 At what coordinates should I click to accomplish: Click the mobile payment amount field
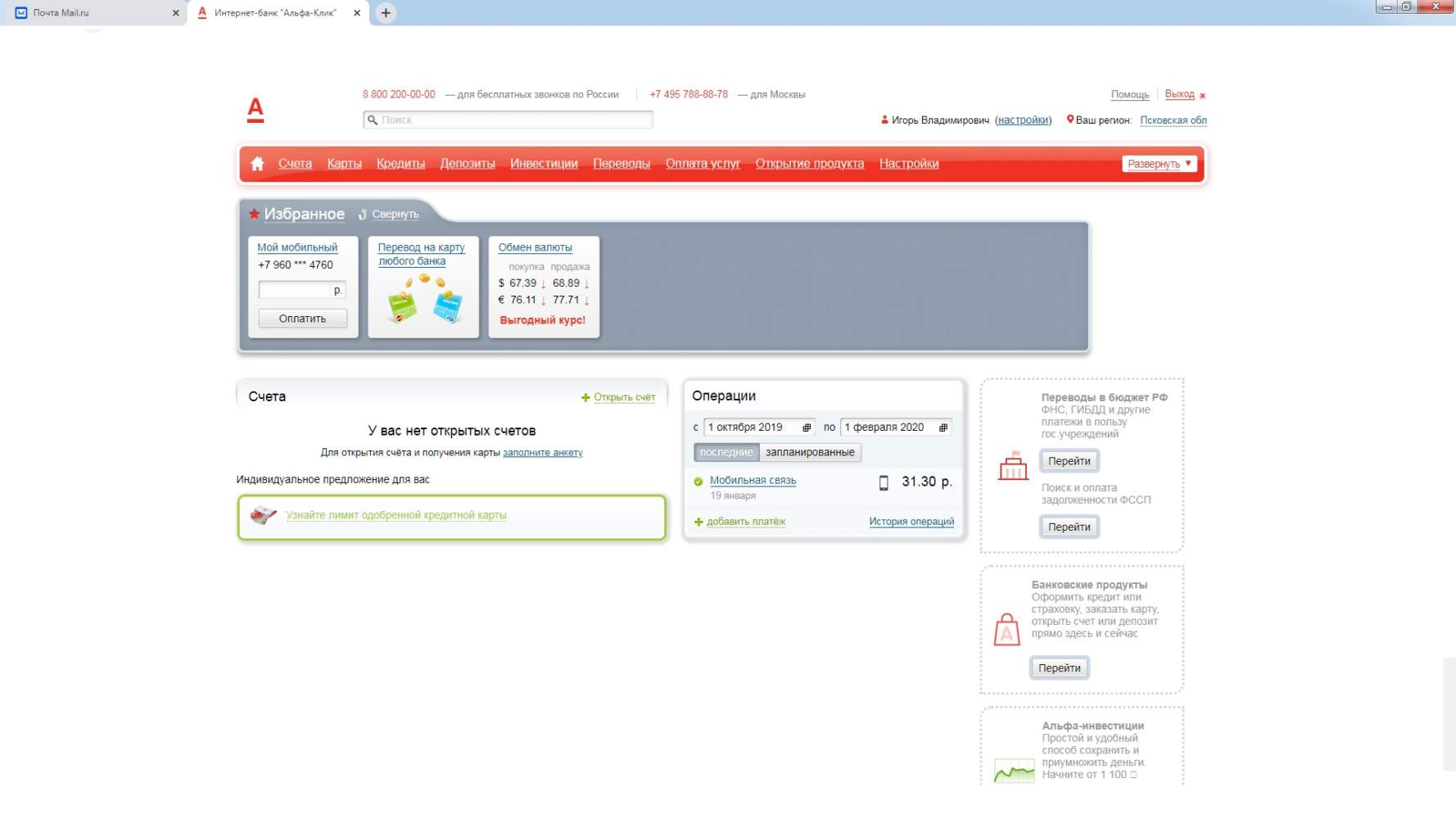coord(302,290)
